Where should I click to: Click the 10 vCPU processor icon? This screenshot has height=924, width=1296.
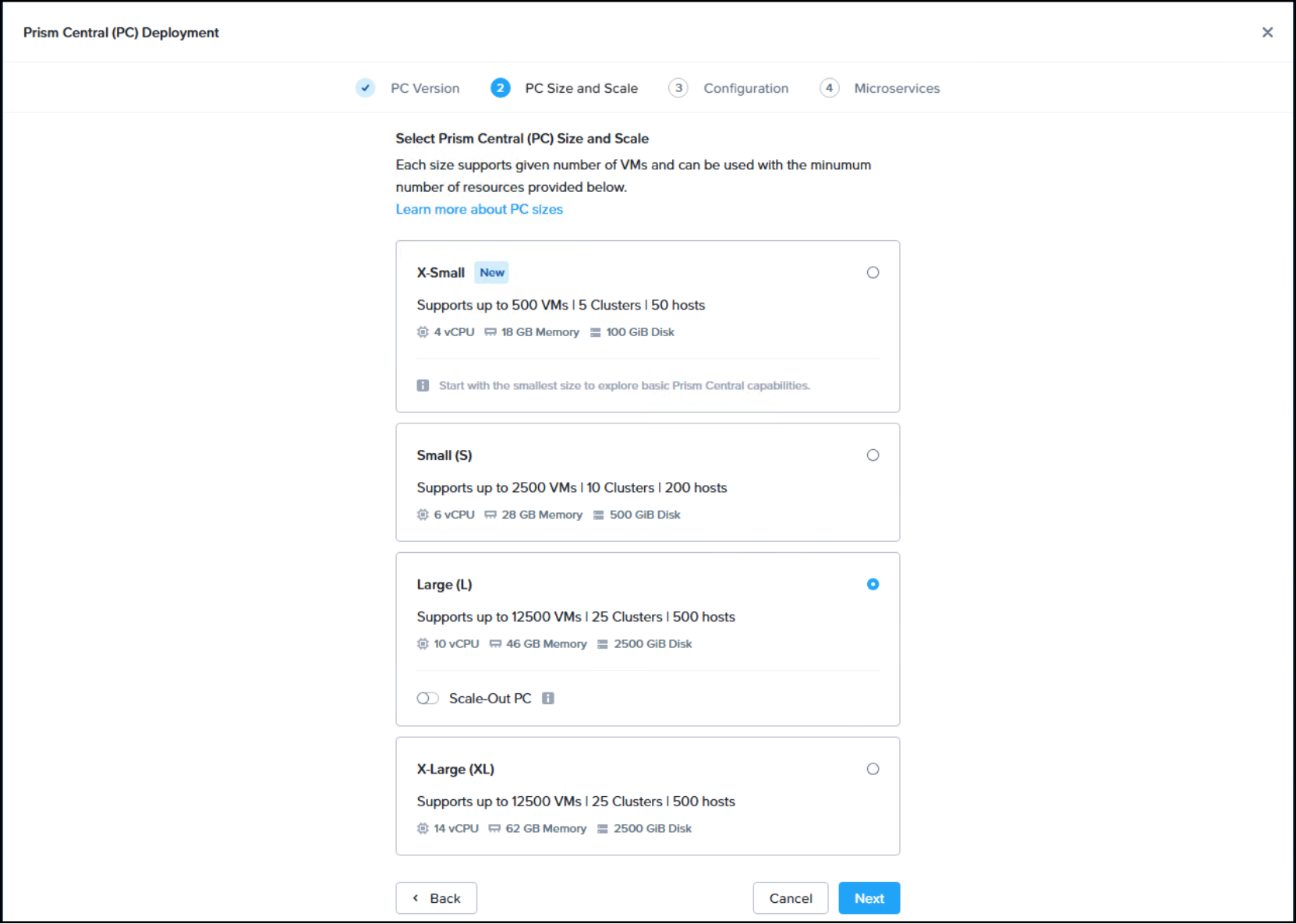(423, 644)
